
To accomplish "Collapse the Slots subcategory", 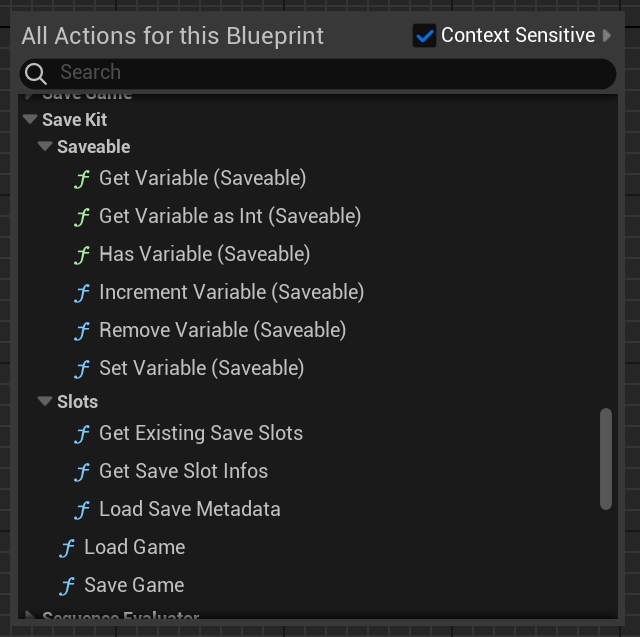I will point(45,401).
